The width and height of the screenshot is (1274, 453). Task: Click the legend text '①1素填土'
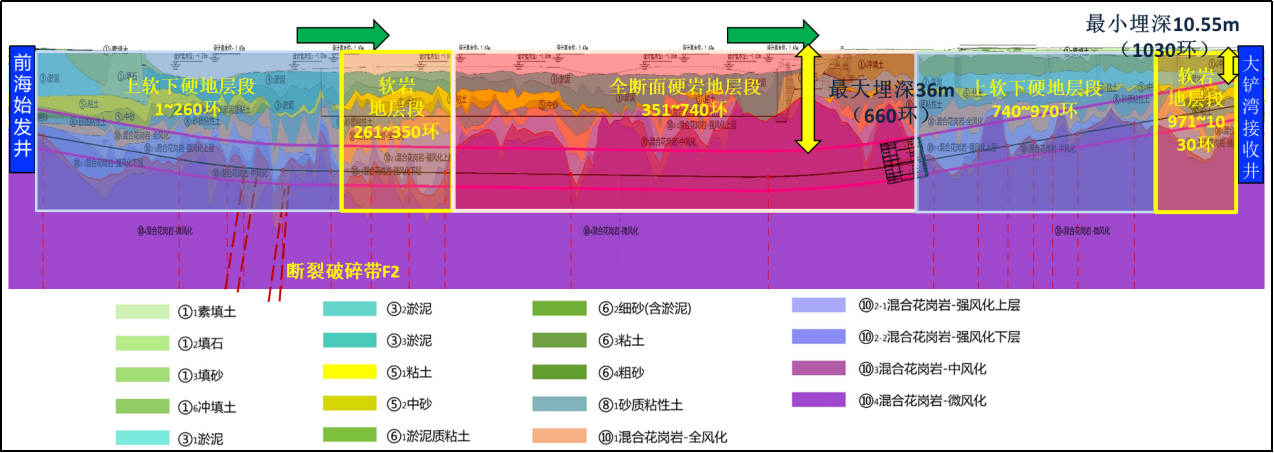tap(208, 312)
